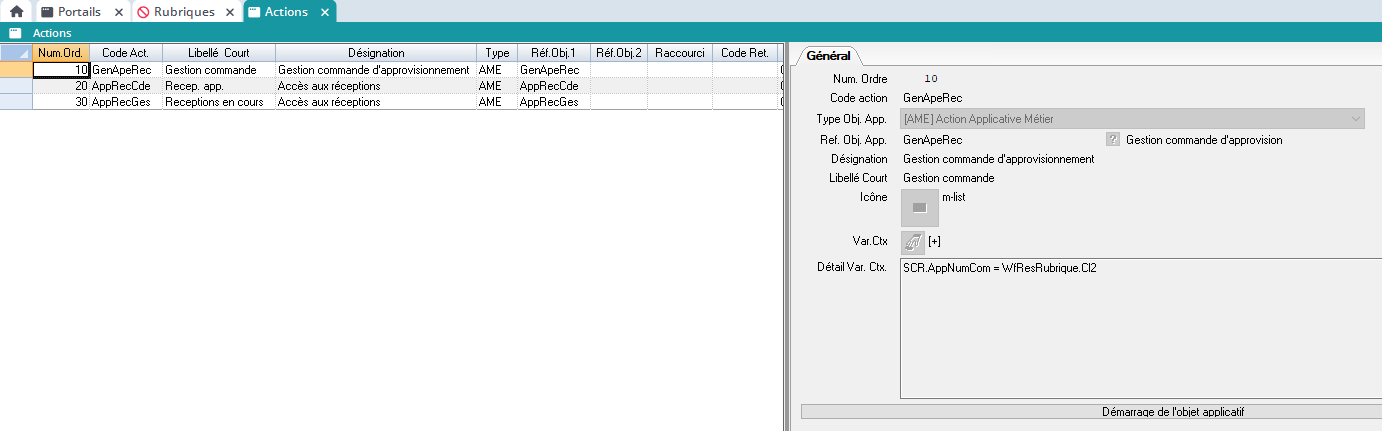Sort by the Désignation column header
1382x431 pixels.
[375, 52]
